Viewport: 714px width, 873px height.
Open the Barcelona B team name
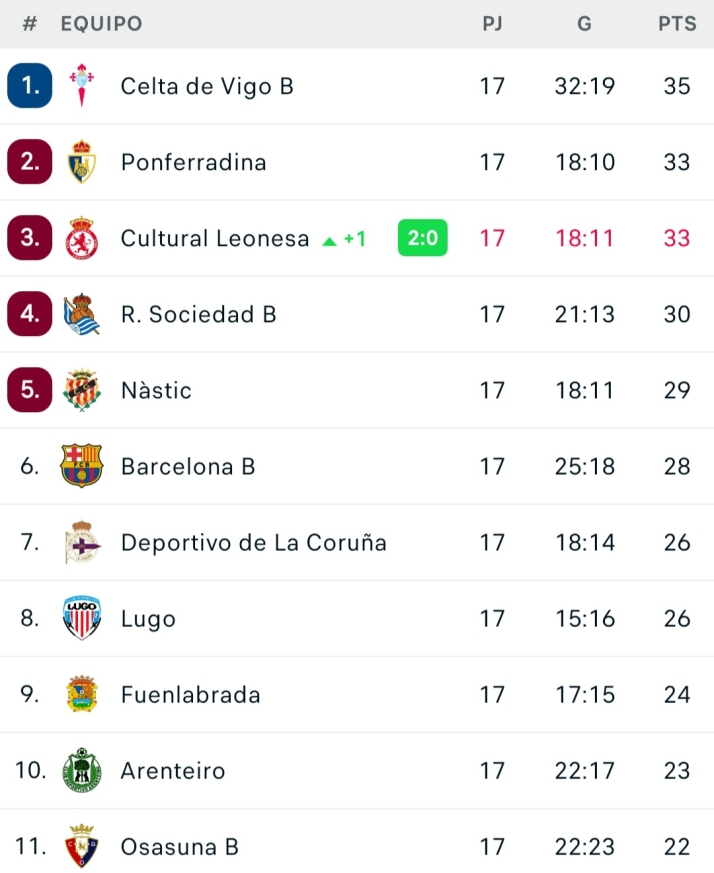pos(188,466)
